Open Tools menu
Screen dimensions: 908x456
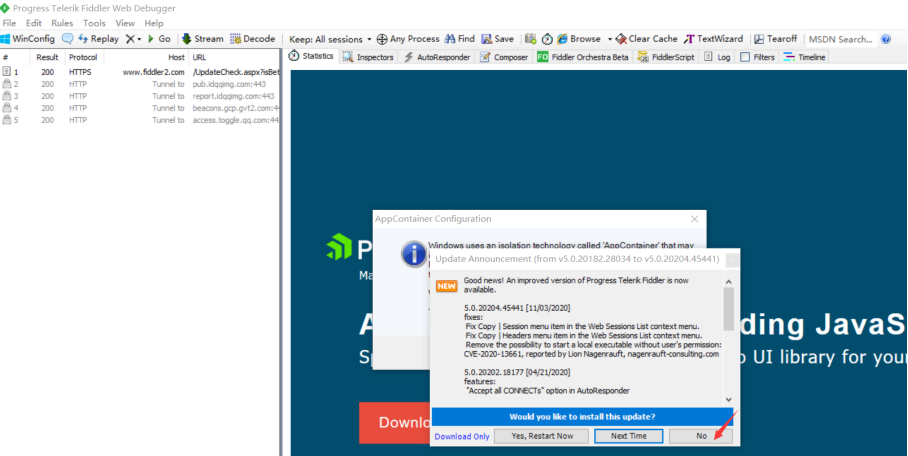[94, 23]
